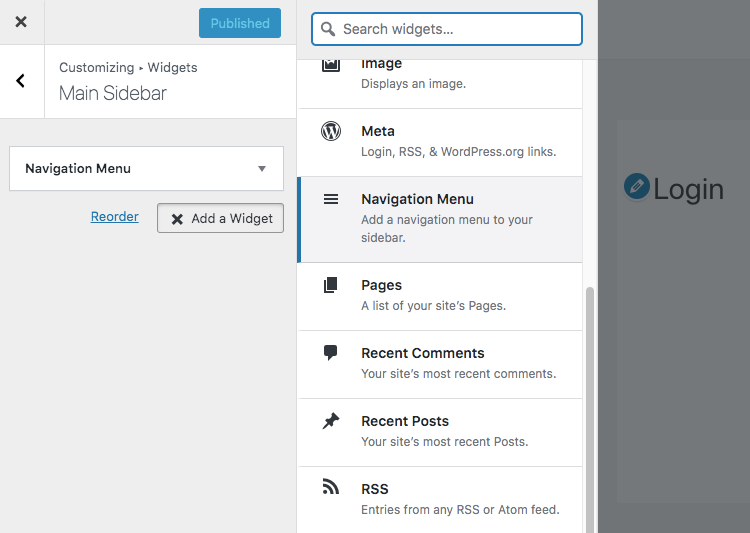
Task: Choose the Recent Posts widget
Action: pos(440,432)
